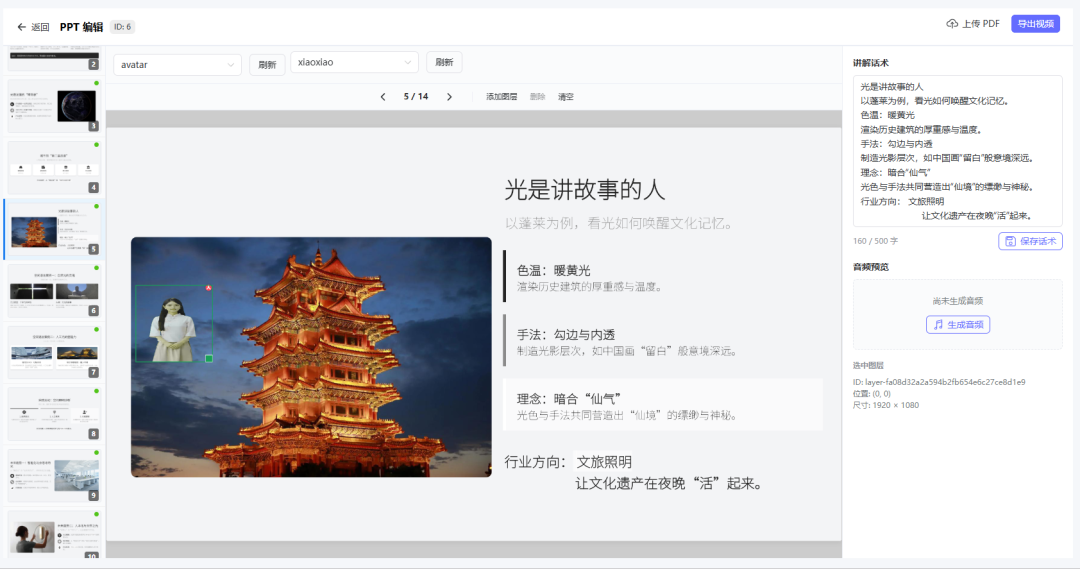The height and width of the screenshot is (569, 1080).
Task: Select slide thumbnail 2
Action: [x=54, y=59]
